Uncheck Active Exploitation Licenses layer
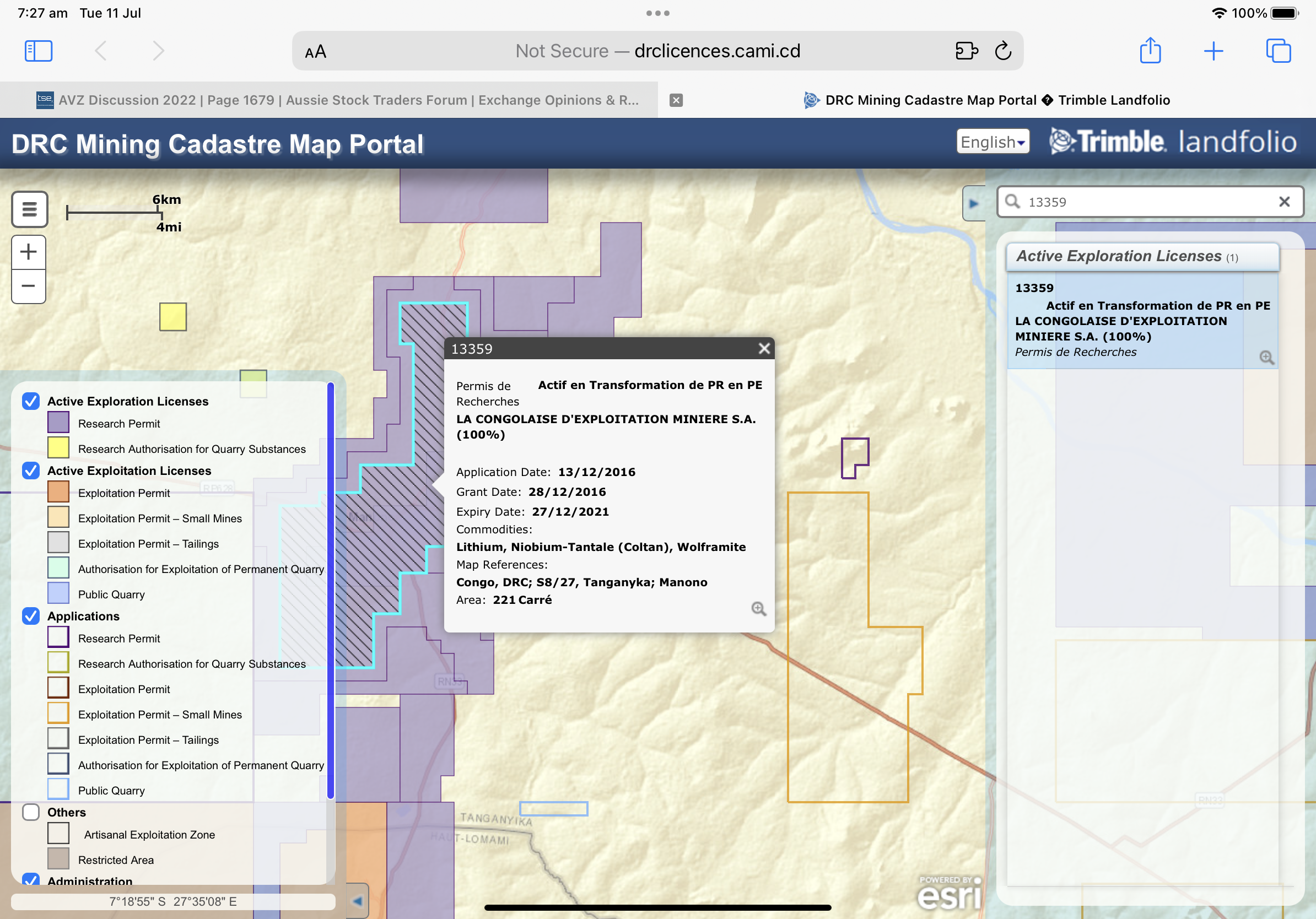 [31, 471]
